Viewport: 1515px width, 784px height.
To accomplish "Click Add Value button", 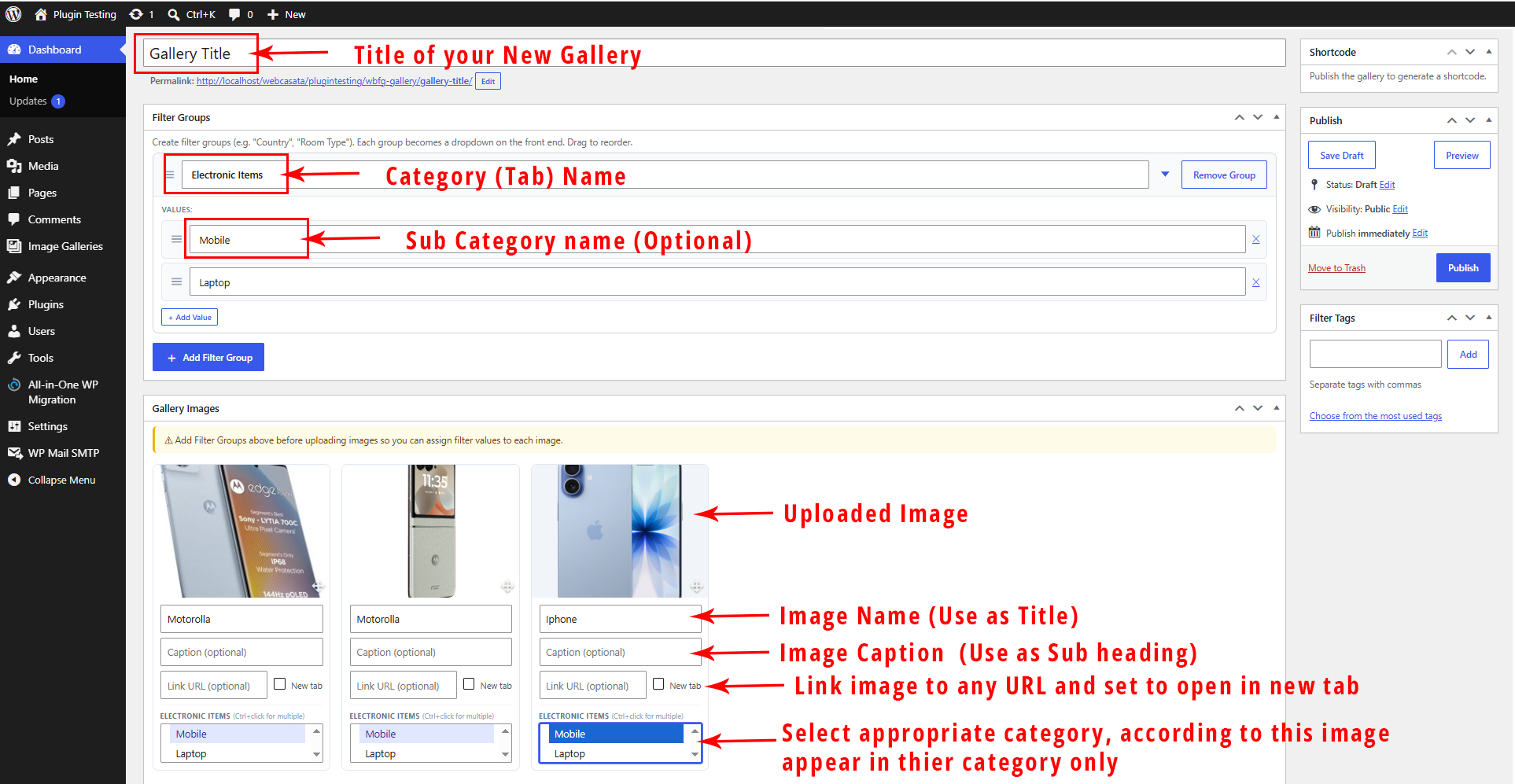I will (x=190, y=317).
